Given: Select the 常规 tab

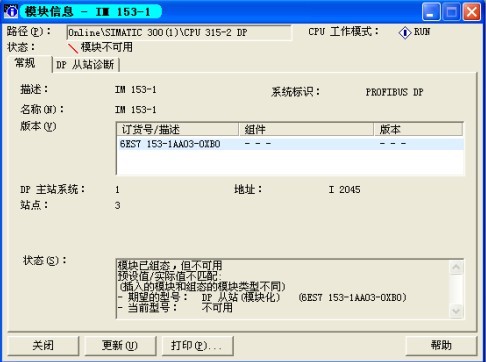Looking at the screenshot, I should (25, 63).
